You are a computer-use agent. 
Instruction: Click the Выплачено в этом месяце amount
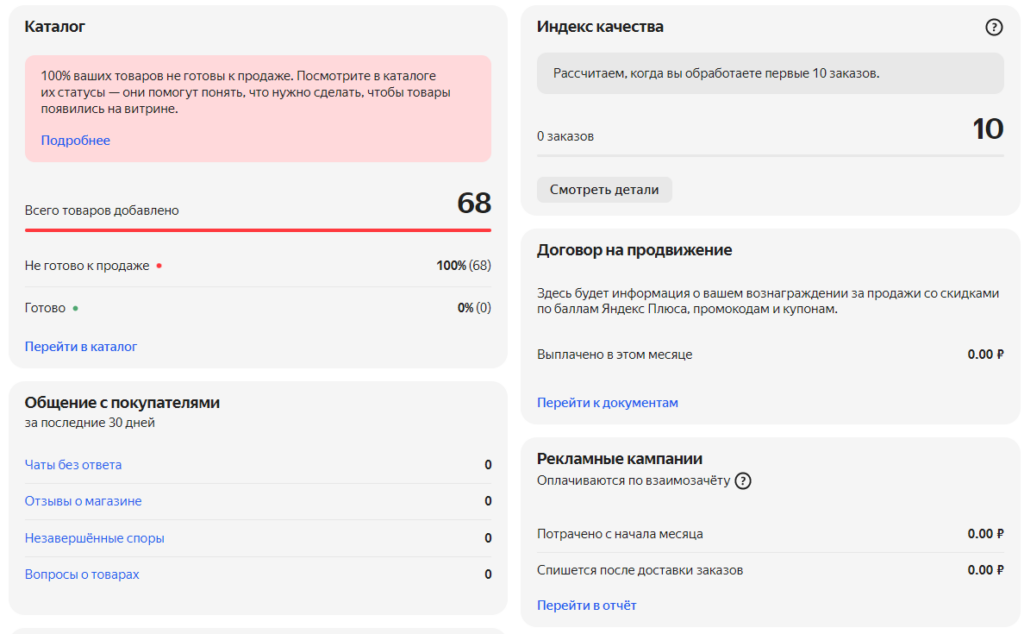click(x=985, y=355)
